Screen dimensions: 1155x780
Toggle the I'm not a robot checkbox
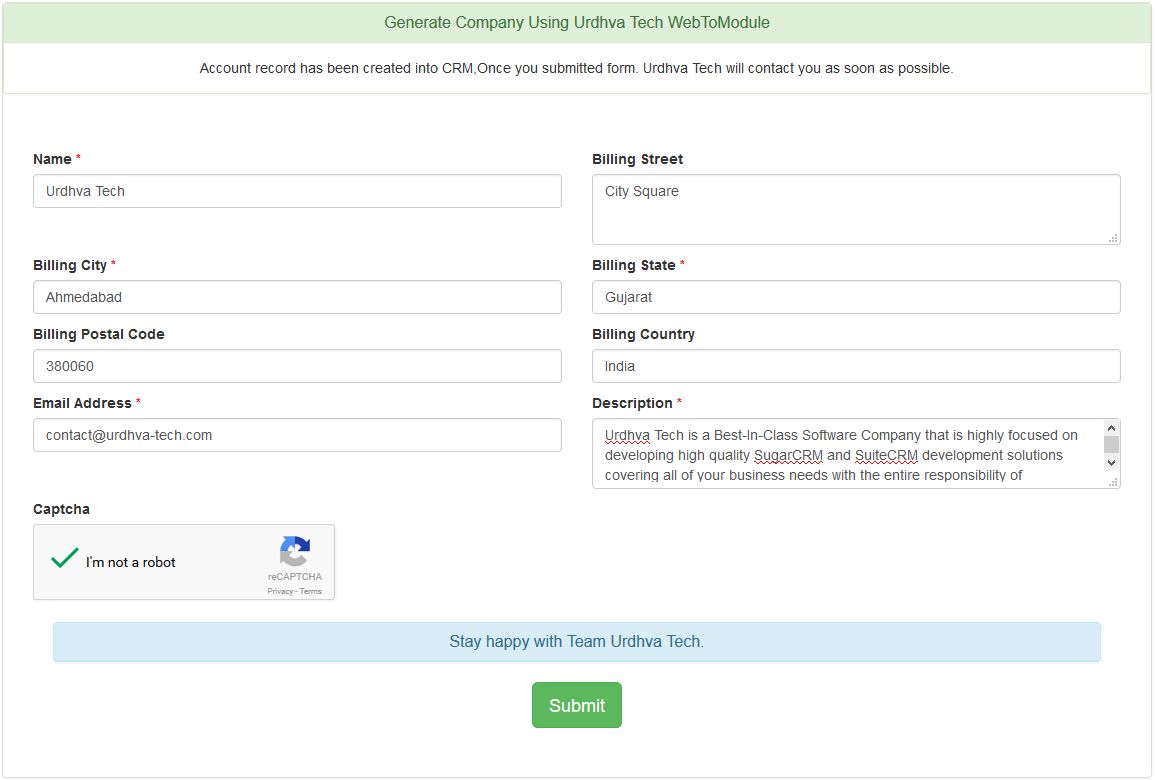65,559
